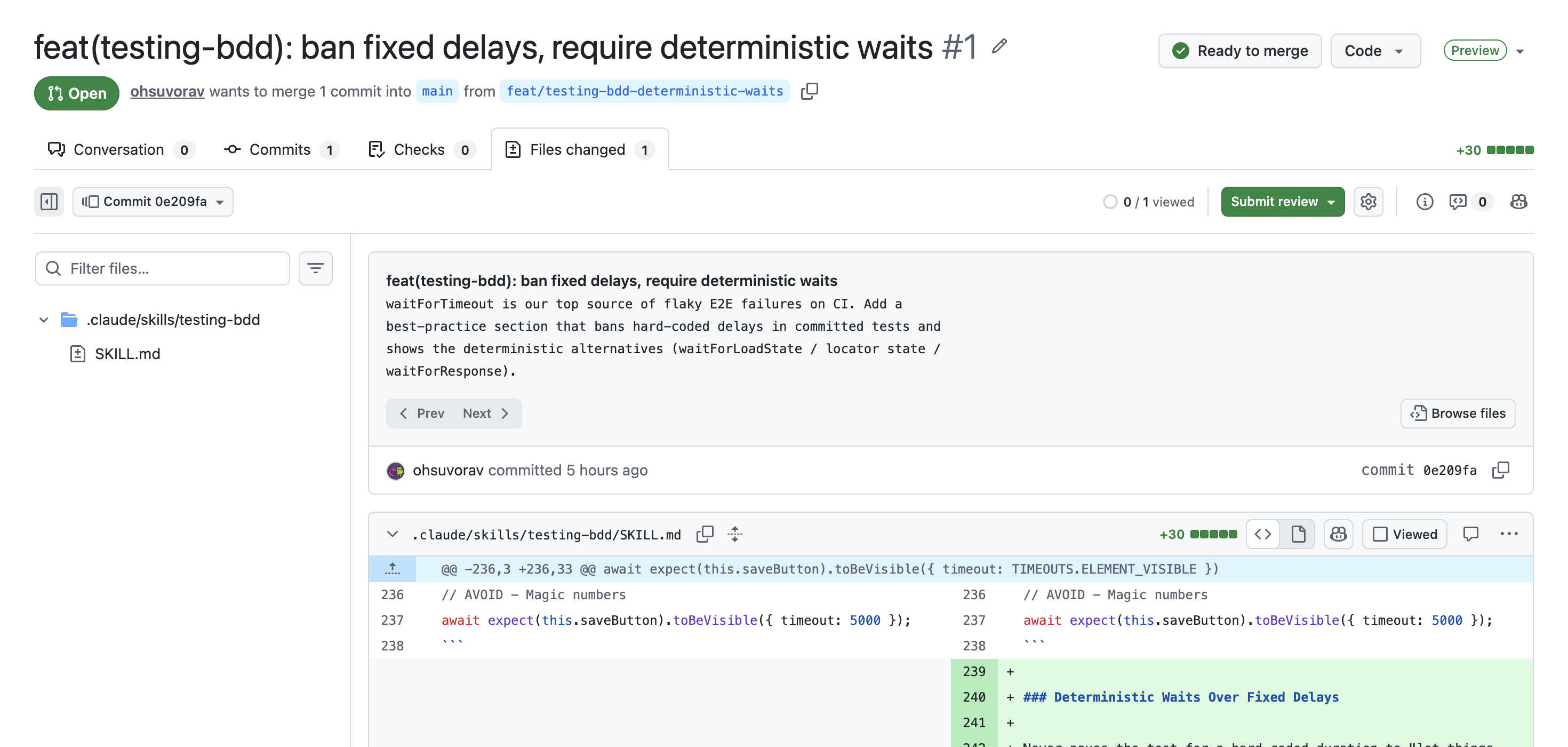This screenshot has height=747, width=1568.
Task: Add a comment on the SKILL.md file
Action: tap(1470, 534)
